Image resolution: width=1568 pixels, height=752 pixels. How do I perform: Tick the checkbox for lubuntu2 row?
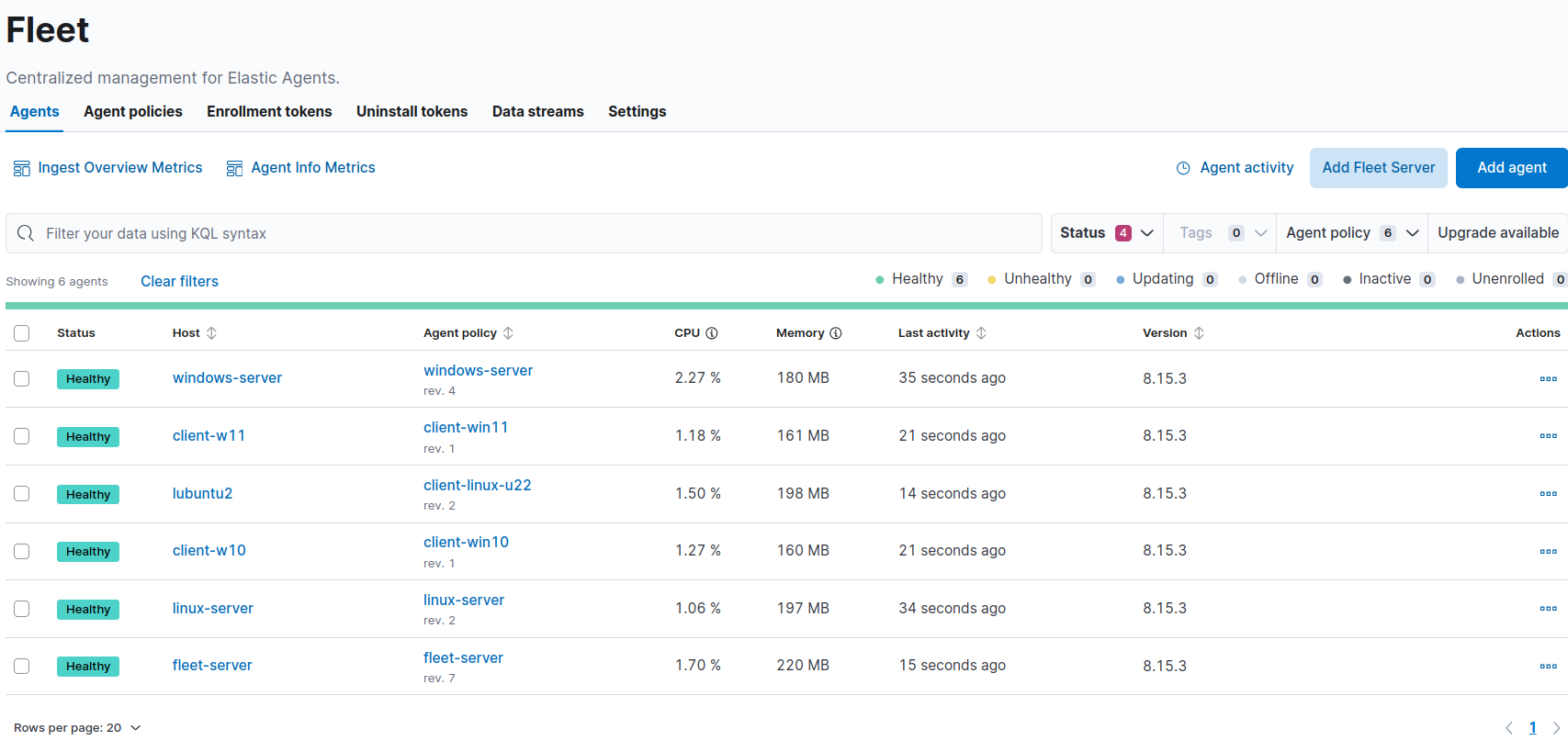(x=22, y=494)
